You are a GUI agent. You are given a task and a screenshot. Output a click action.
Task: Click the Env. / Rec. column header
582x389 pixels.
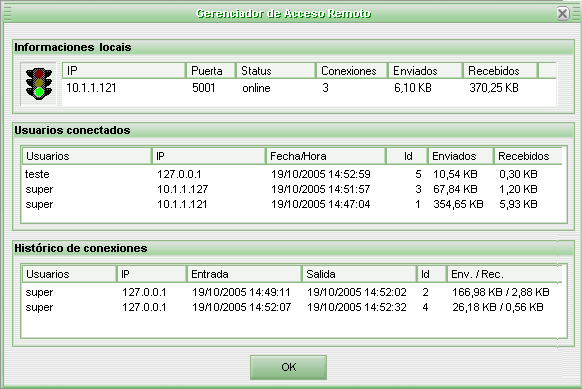[504, 274]
